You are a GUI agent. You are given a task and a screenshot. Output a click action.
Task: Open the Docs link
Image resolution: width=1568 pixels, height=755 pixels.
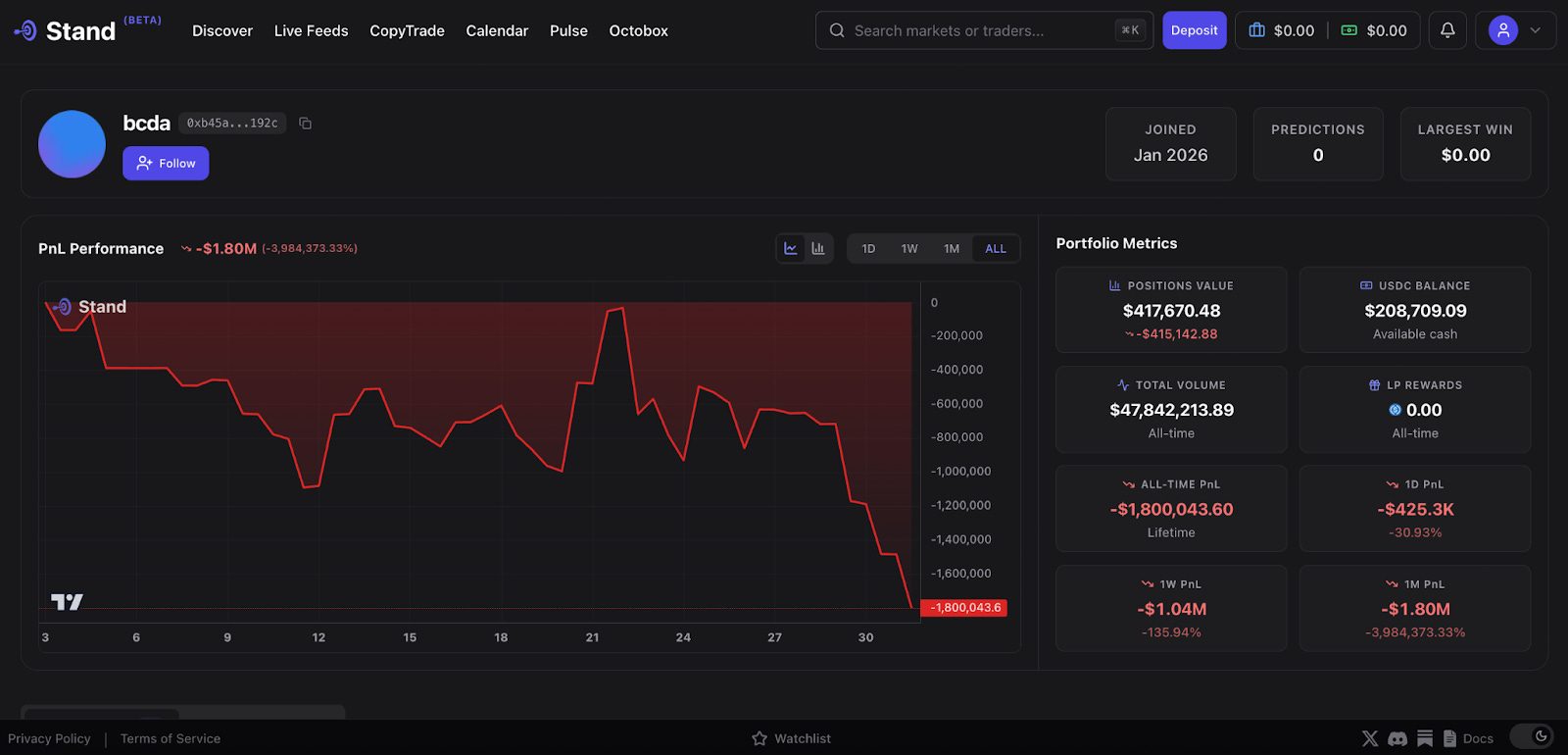pyautogui.click(x=1478, y=738)
